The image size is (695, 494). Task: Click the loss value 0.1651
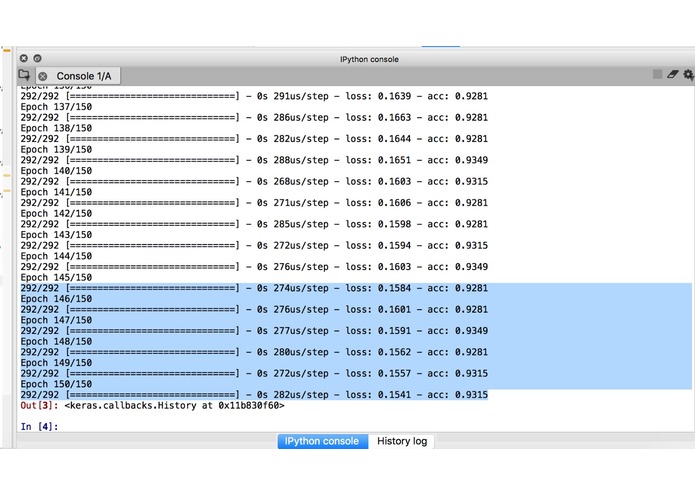394,160
